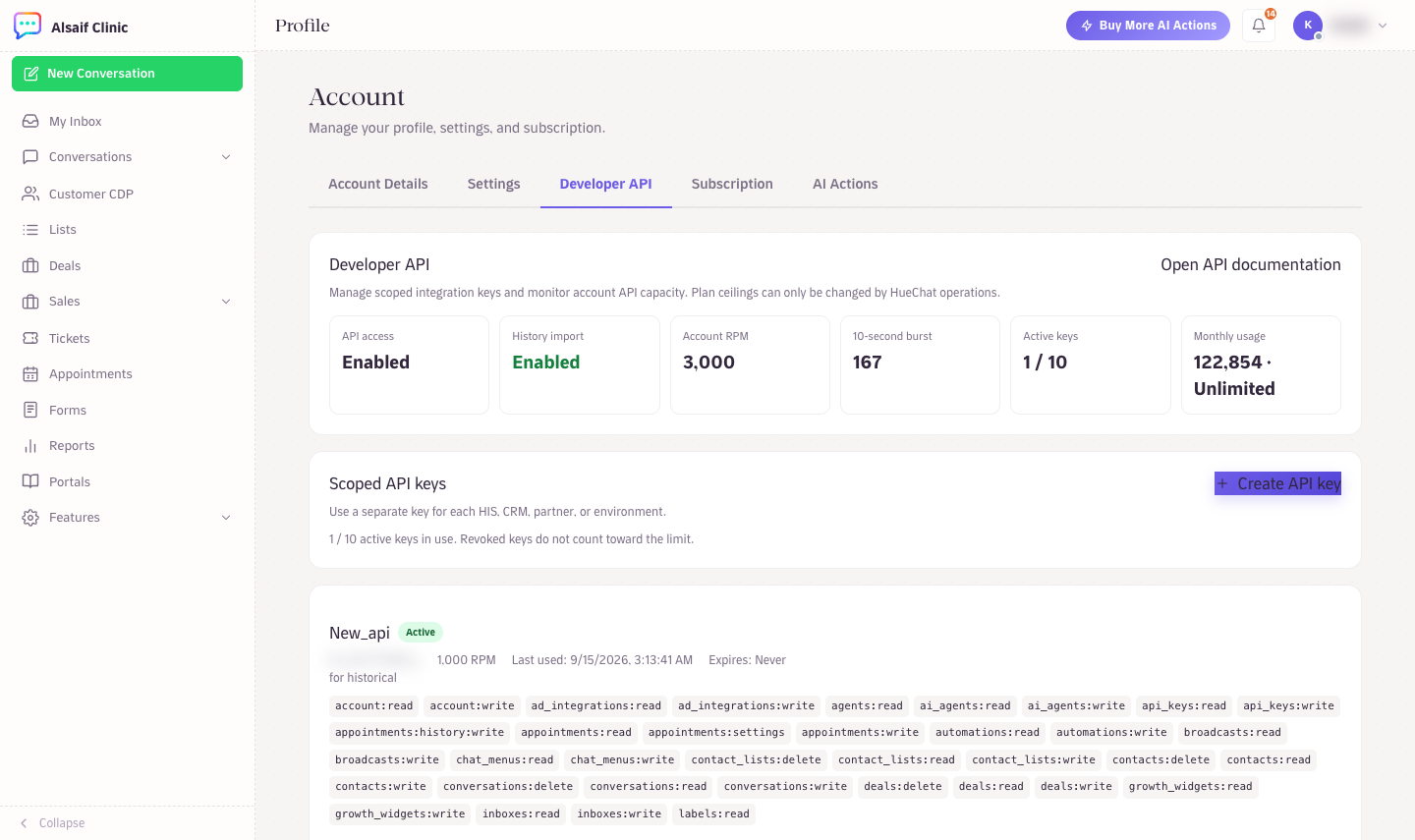Click the Conversations speech bubble icon
The image size is (1415, 840).
[30, 157]
